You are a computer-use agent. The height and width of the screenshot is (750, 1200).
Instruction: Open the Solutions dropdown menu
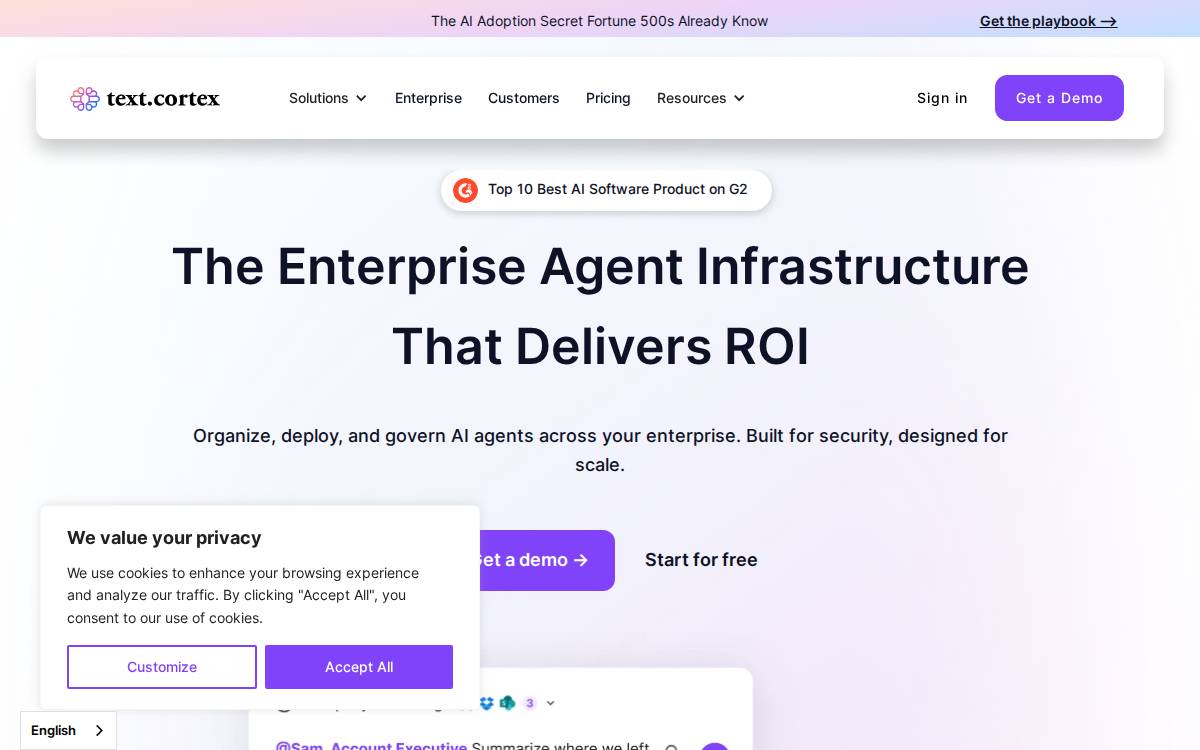328,98
